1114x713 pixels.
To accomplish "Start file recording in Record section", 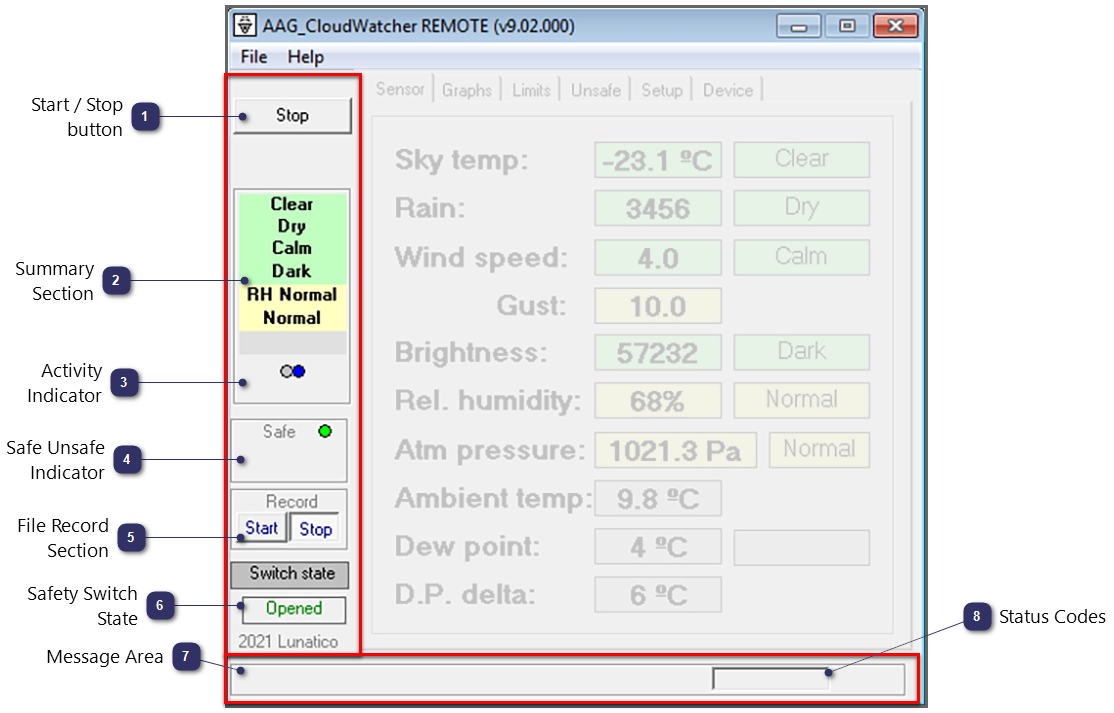I will click(261, 528).
